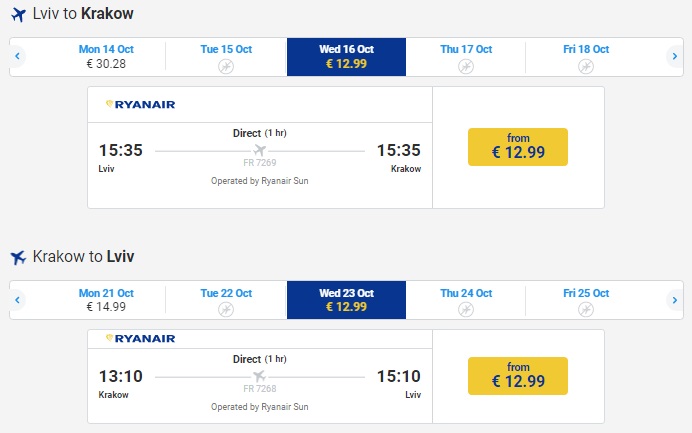Click no-flight icon under Fri 25 Oct
The height and width of the screenshot is (433, 692).
(x=585, y=309)
